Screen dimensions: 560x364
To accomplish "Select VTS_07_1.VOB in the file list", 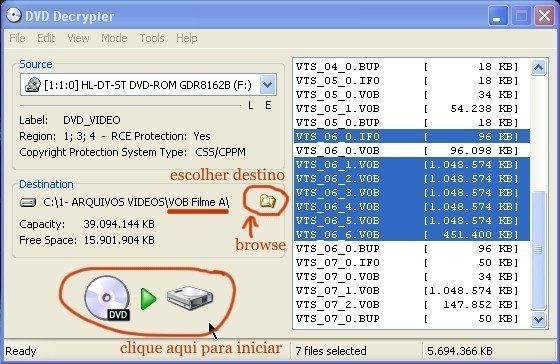I will 411,290.
